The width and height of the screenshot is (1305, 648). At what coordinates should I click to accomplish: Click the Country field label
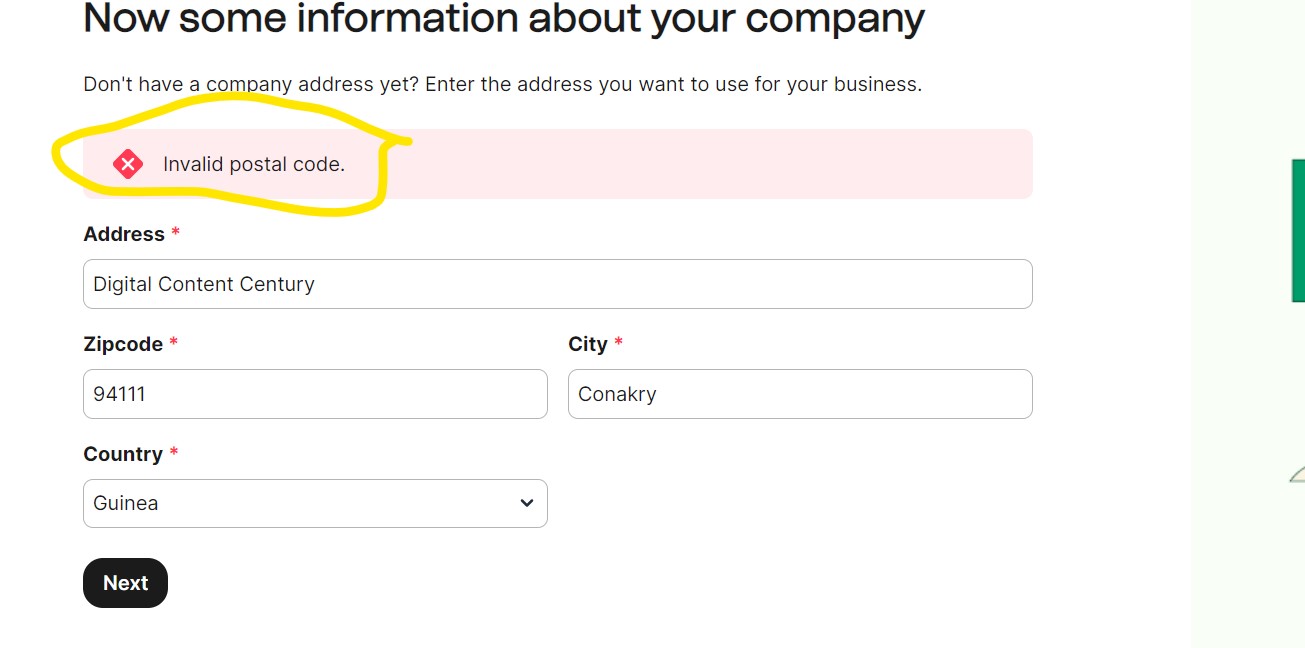(123, 454)
